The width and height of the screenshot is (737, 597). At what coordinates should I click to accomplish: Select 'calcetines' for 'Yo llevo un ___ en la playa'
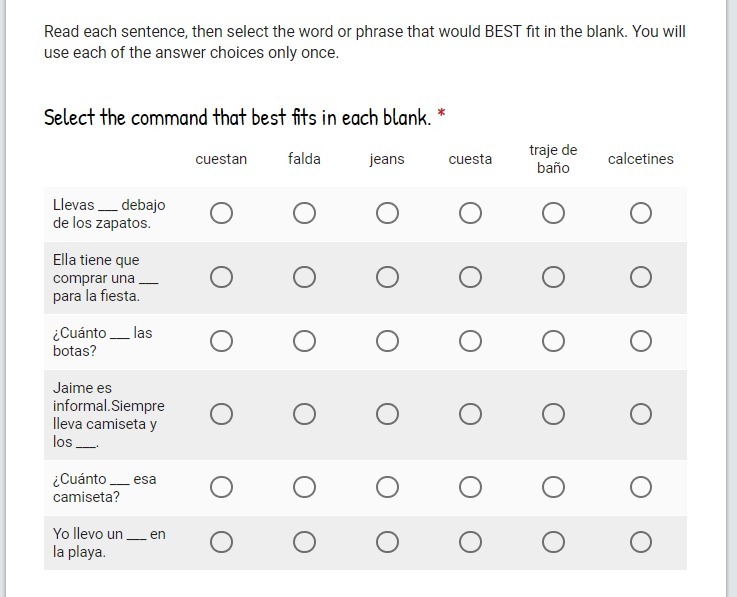[641, 542]
